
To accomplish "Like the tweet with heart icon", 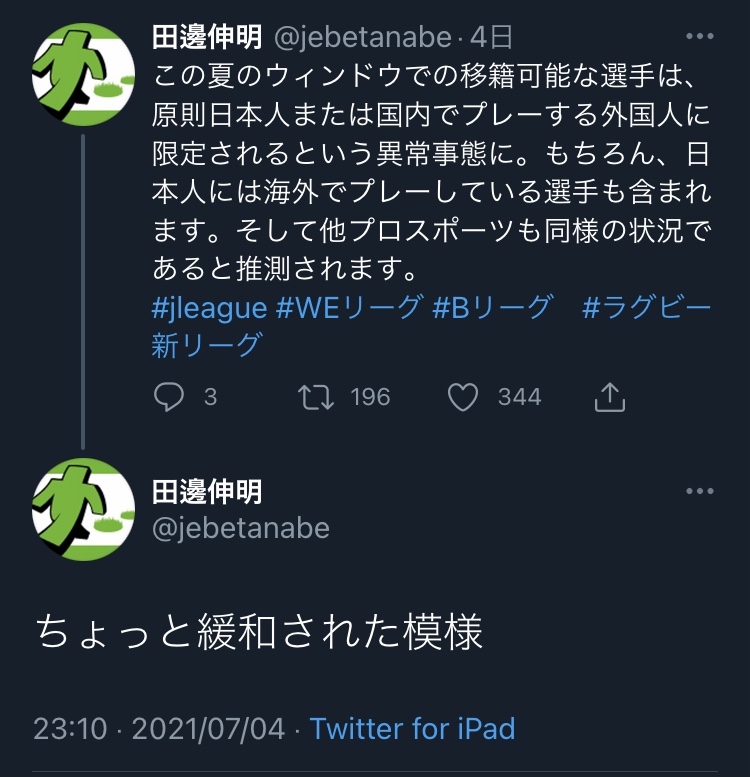I will [x=463, y=397].
